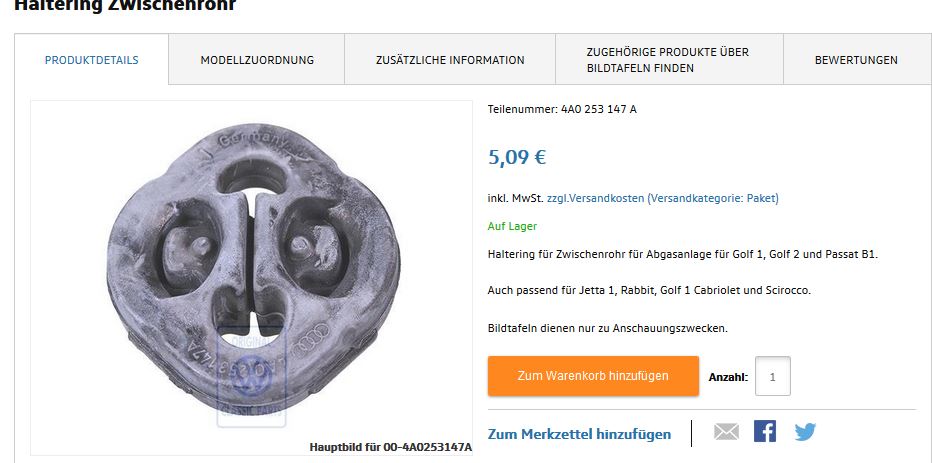Image resolution: width=932 pixels, height=463 pixels.
Task: Open Zusätzliche Information tab
Action: [x=450, y=60]
